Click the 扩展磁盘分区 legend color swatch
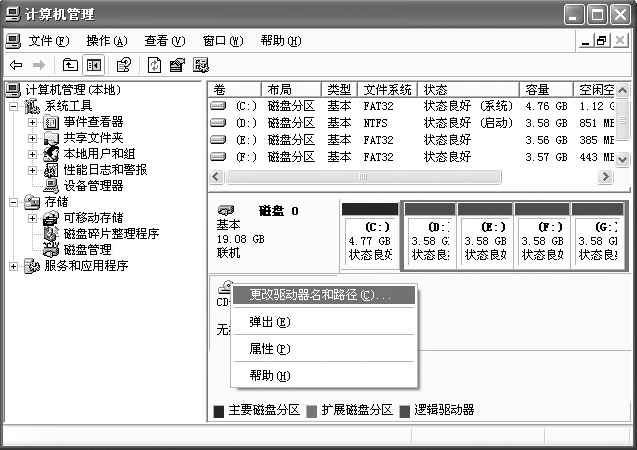637x450 pixels. [x=312, y=411]
